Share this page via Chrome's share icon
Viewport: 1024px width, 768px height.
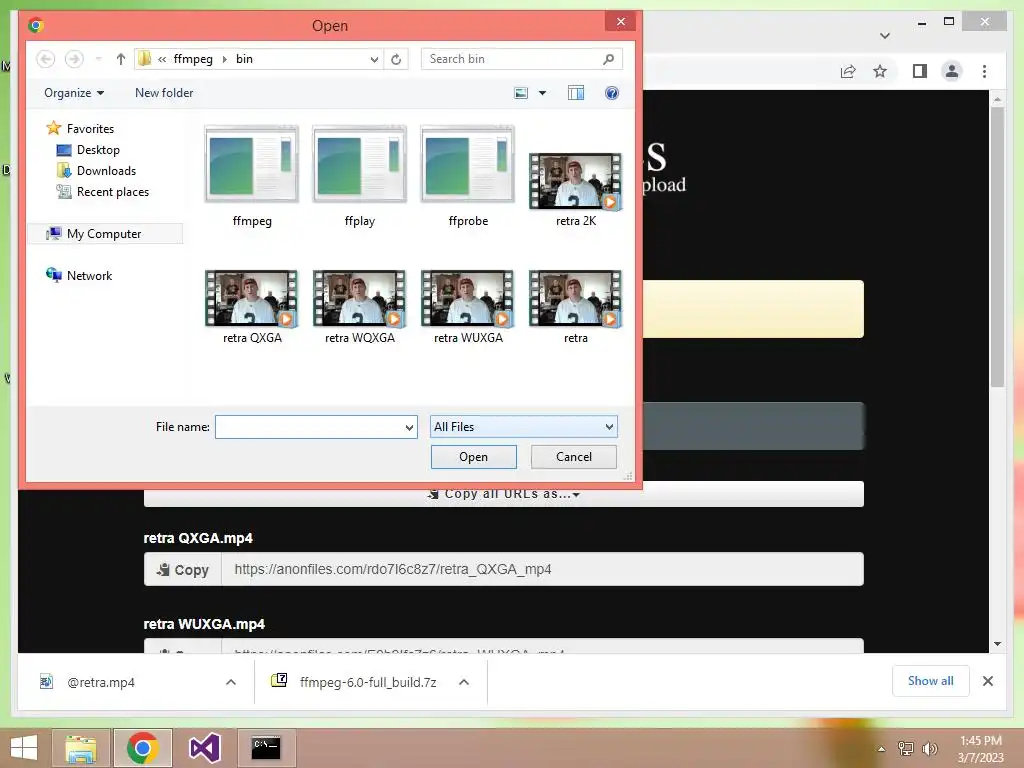click(848, 71)
